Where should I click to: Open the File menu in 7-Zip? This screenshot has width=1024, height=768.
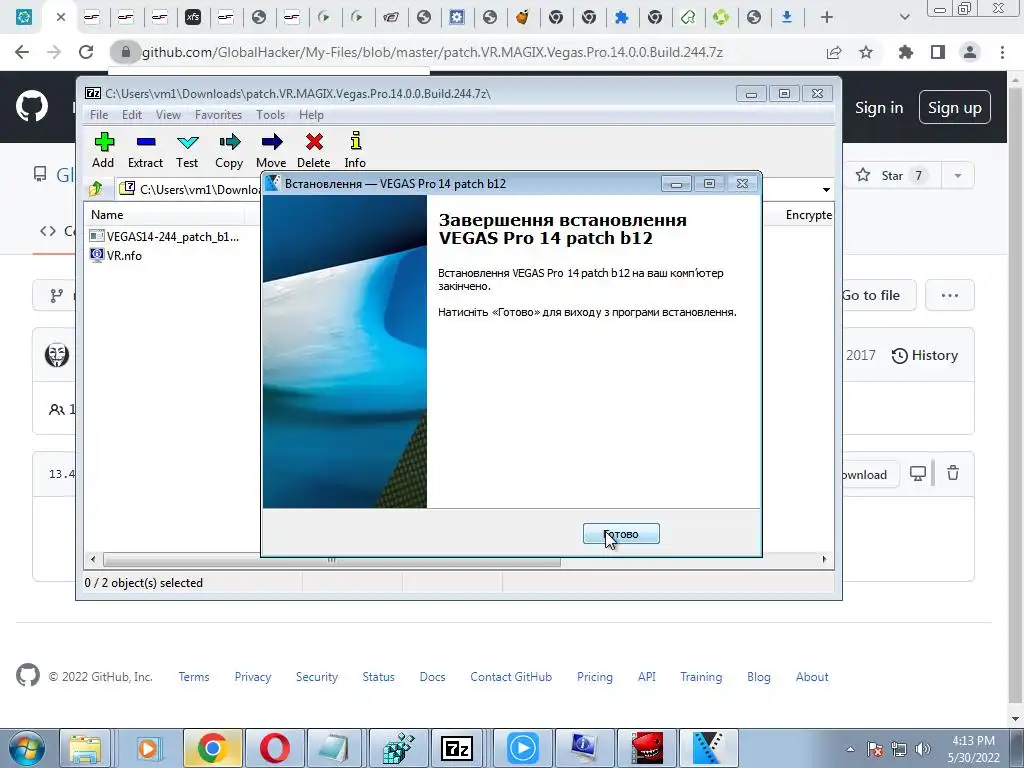99,115
